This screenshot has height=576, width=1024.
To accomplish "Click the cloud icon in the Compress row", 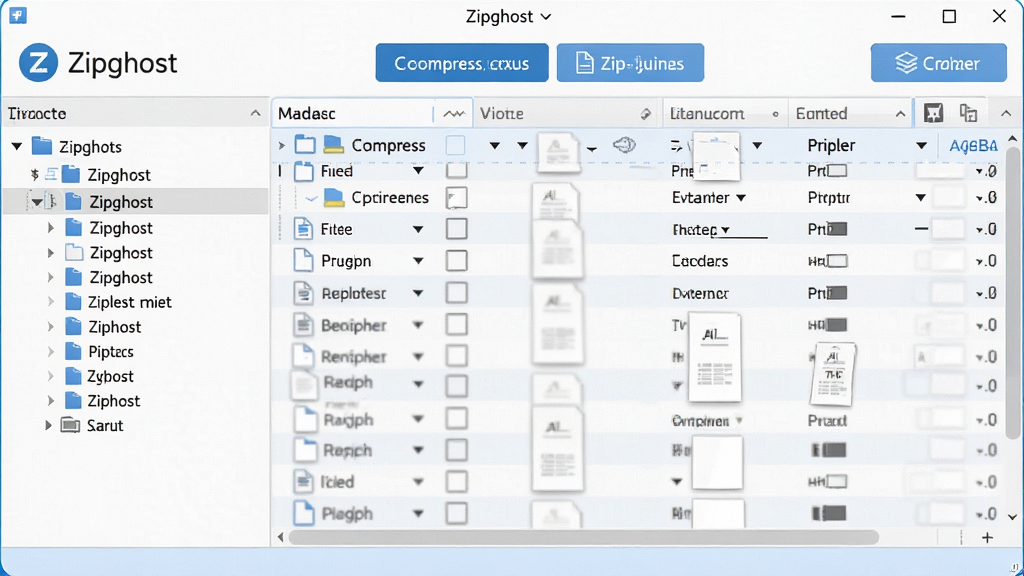I will pos(624,144).
